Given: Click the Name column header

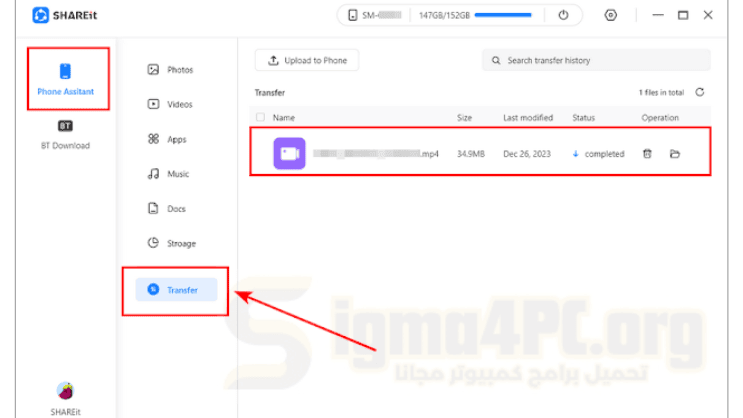Looking at the screenshot, I should (x=283, y=118).
